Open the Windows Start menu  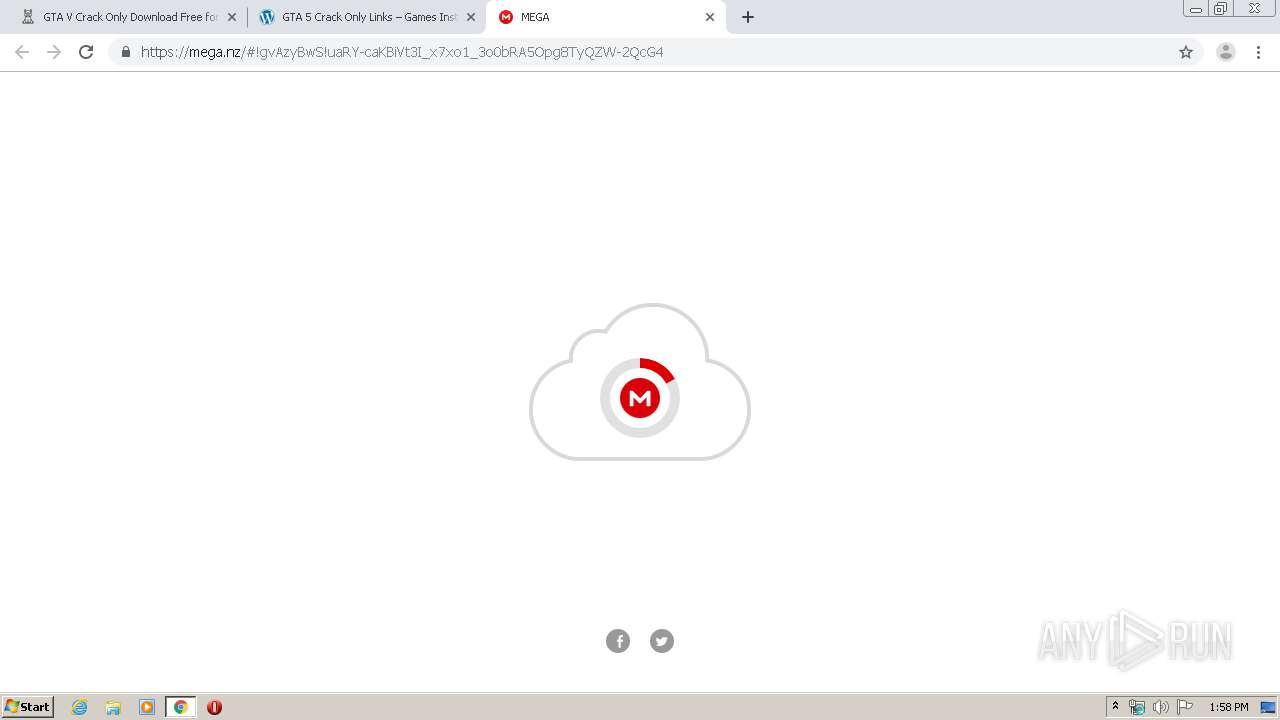28,707
